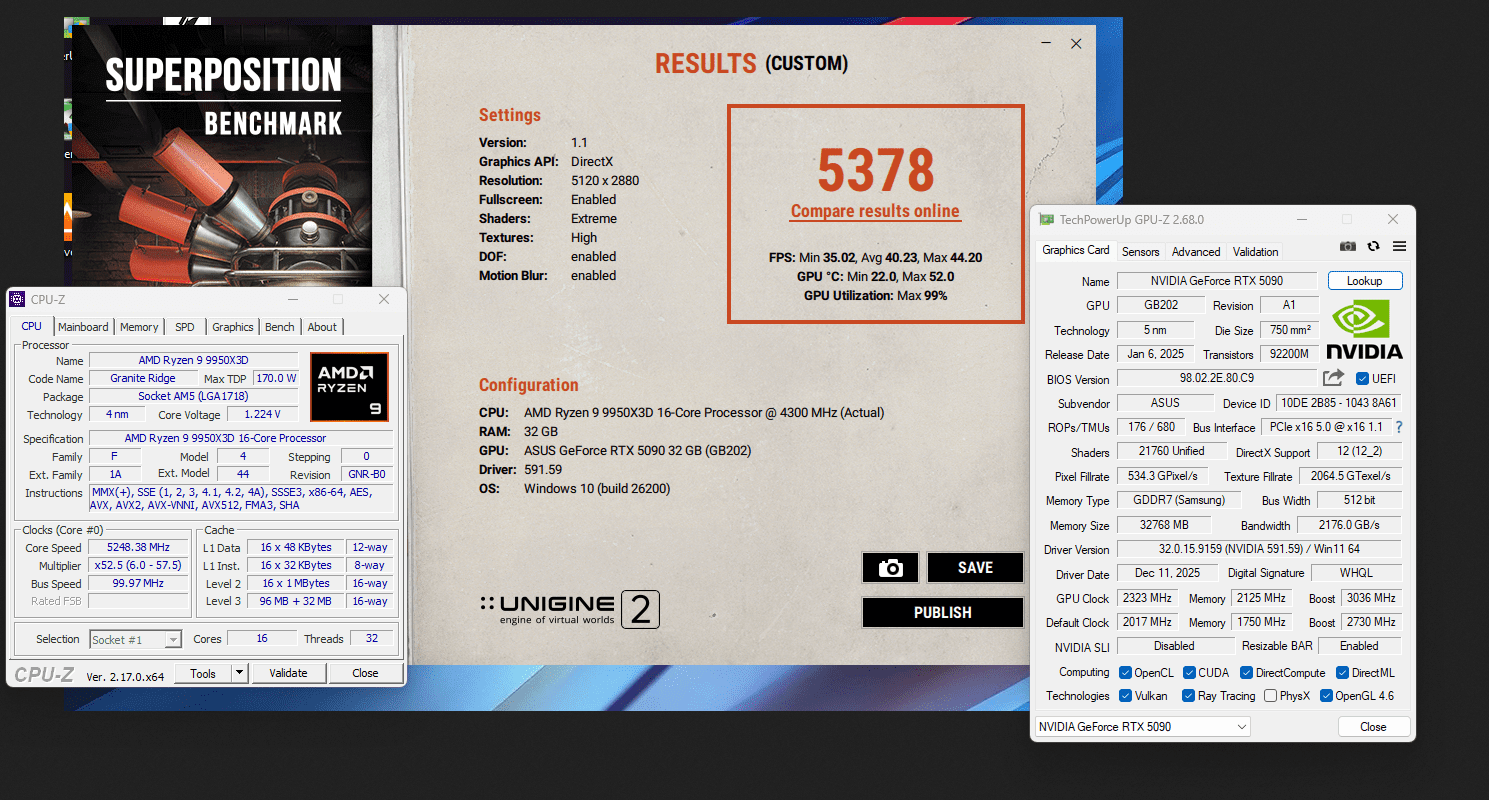Click the 5378 benchmark score
1489x800 pixels.
pos(876,169)
